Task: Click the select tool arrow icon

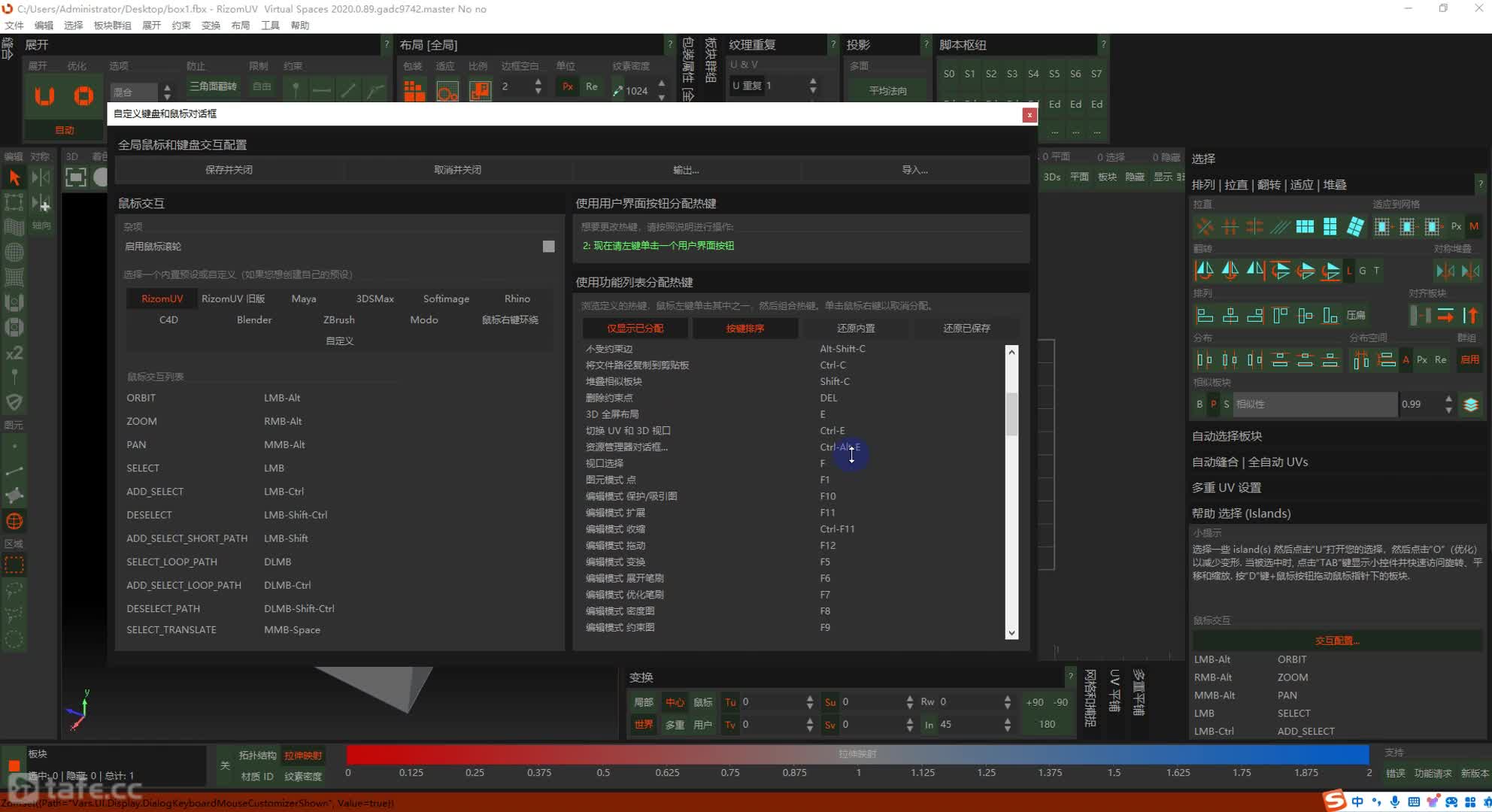Action: point(14,177)
